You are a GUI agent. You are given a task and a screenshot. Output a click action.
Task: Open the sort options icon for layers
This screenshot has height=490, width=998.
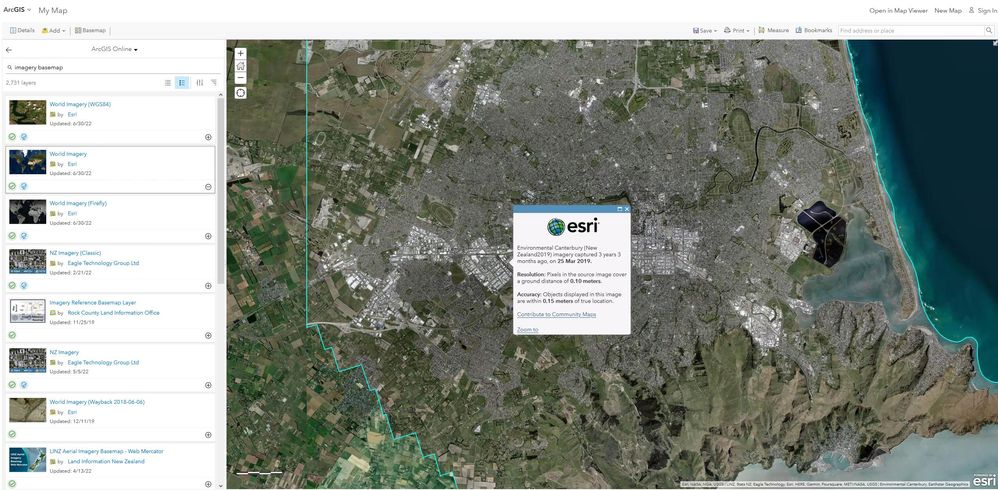[x=213, y=83]
